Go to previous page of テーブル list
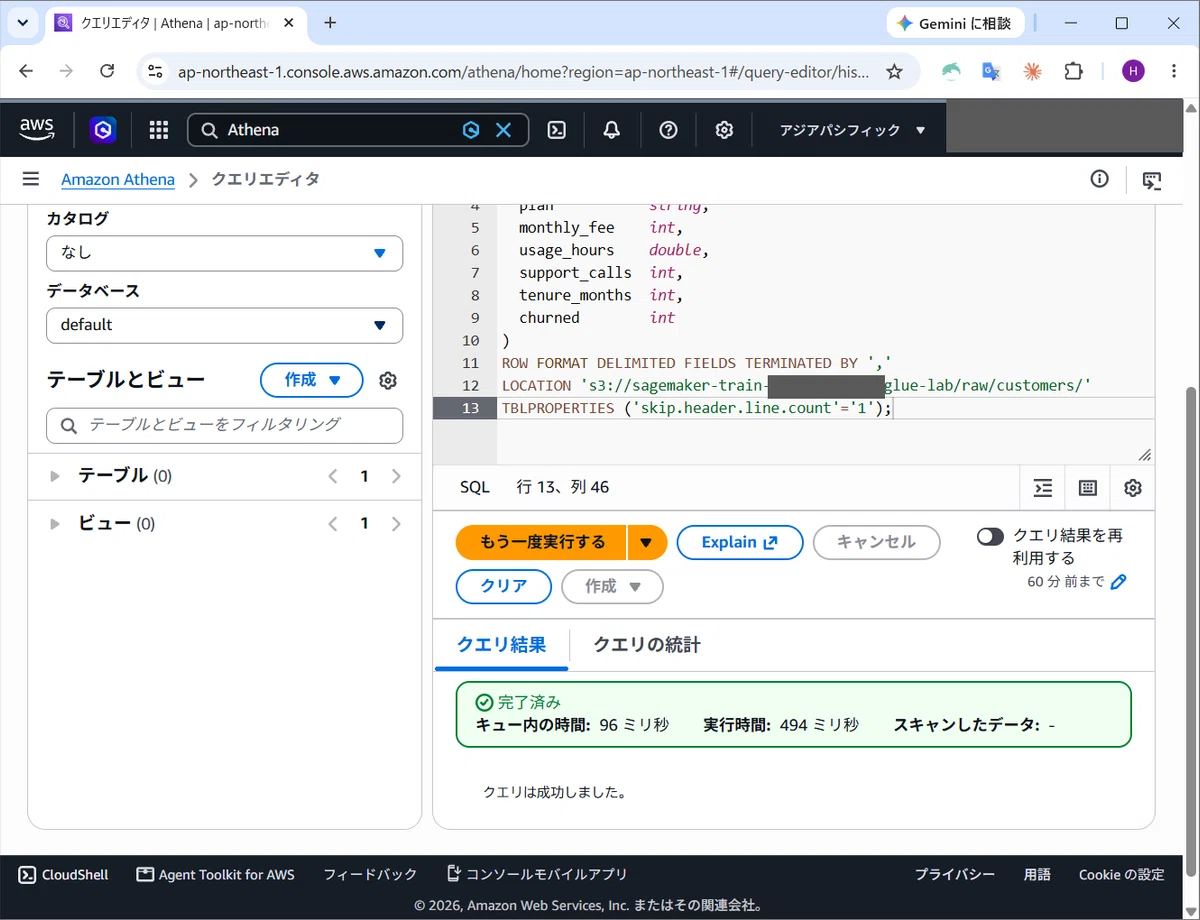This screenshot has width=1200, height=920. (x=333, y=476)
